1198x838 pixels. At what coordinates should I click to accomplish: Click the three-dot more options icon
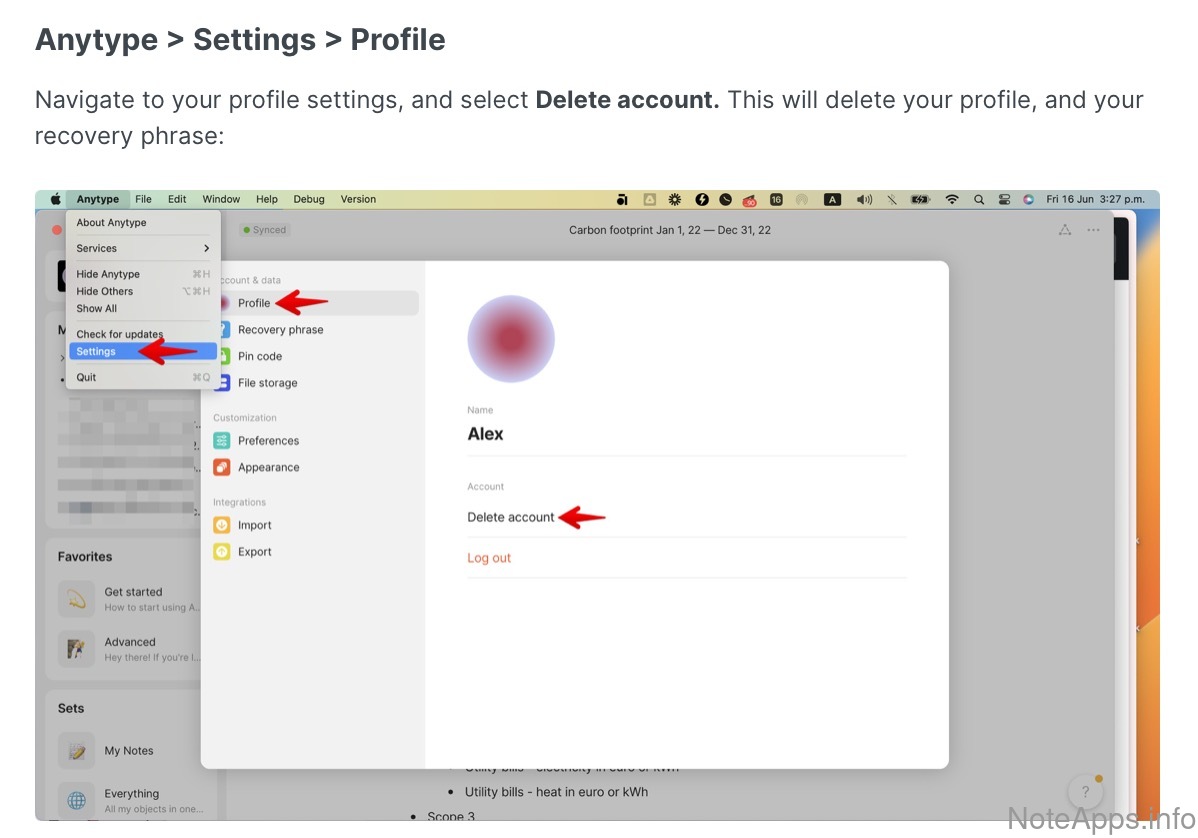(1093, 230)
